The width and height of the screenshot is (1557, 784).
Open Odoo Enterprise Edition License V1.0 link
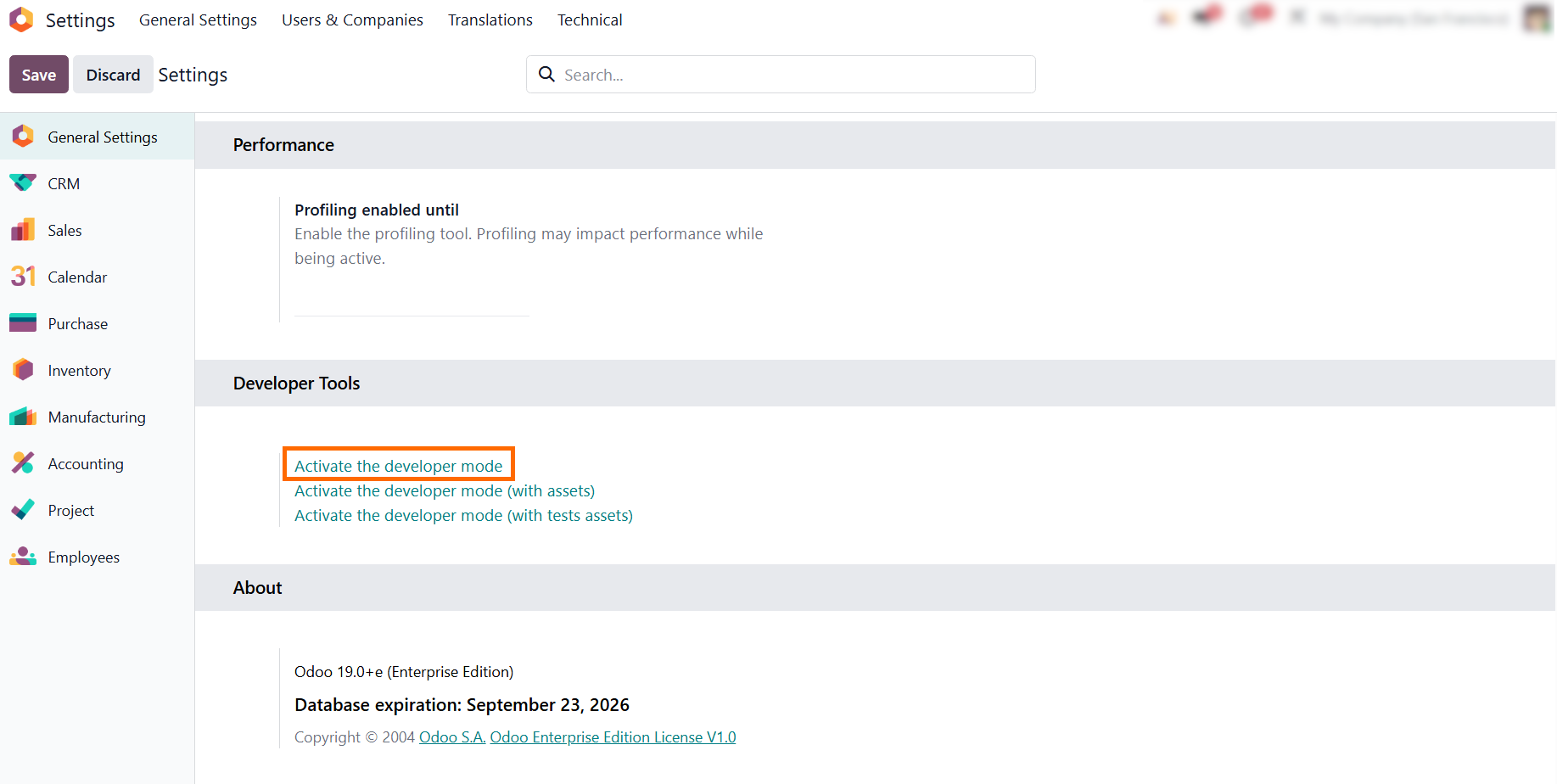point(613,737)
